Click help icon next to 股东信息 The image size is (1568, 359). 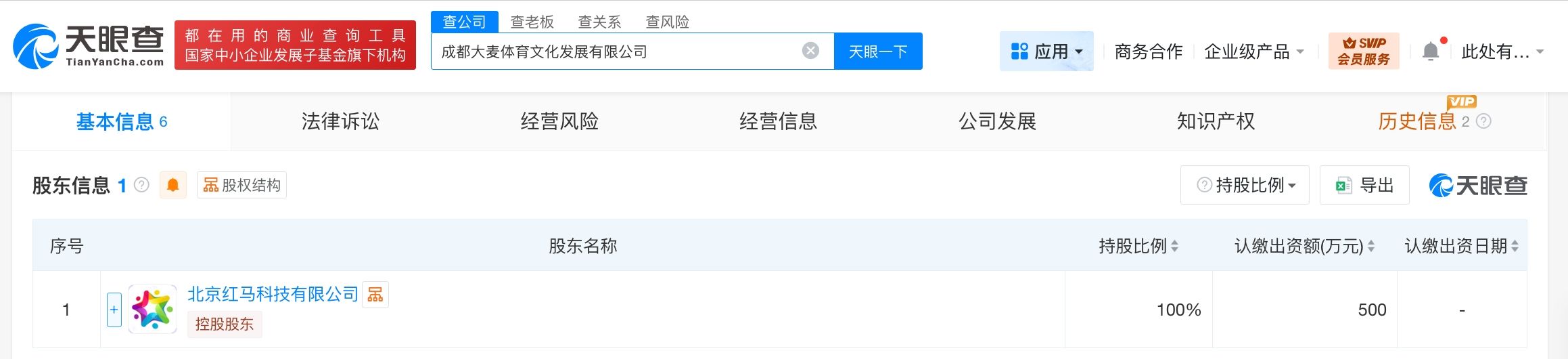click(141, 185)
